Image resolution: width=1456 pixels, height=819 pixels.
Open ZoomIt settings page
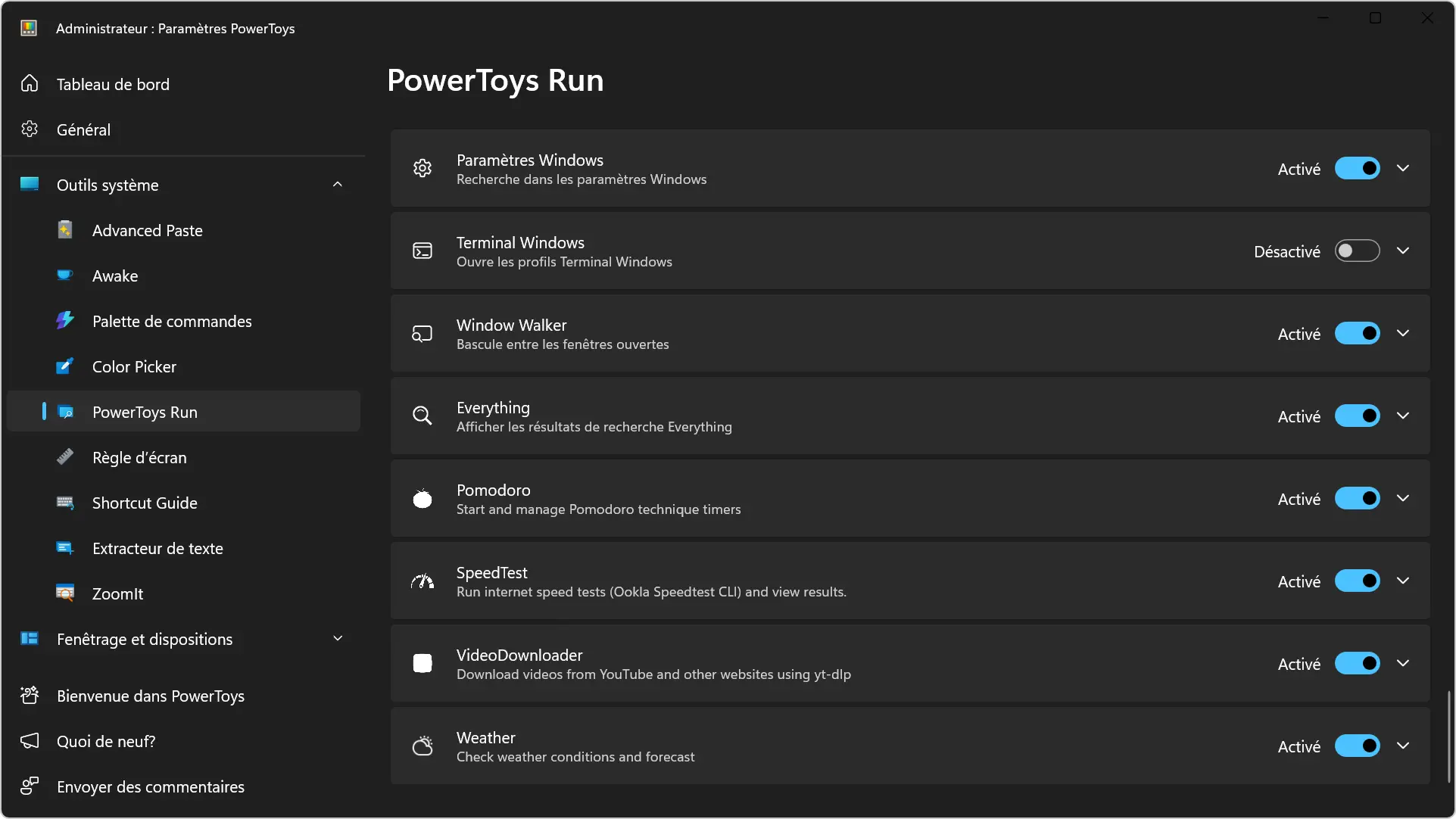(183, 593)
